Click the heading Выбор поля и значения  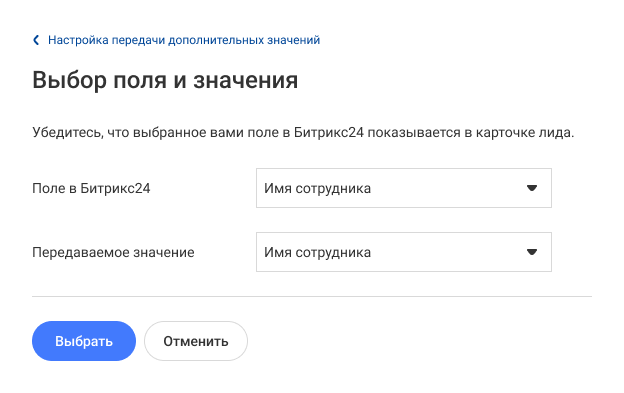tap(165, 80)
